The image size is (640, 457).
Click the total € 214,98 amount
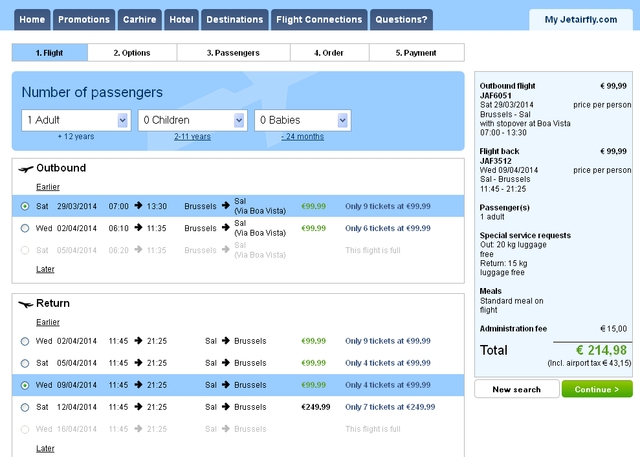(601, 350)
